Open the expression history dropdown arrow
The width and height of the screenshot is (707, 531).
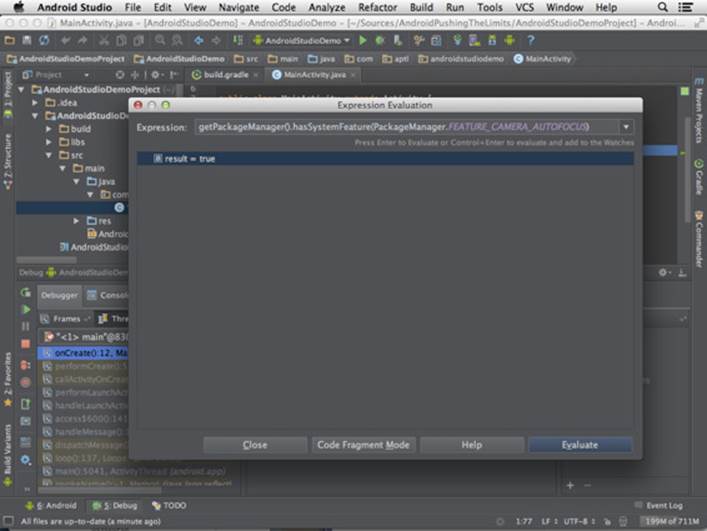[626, 127]
